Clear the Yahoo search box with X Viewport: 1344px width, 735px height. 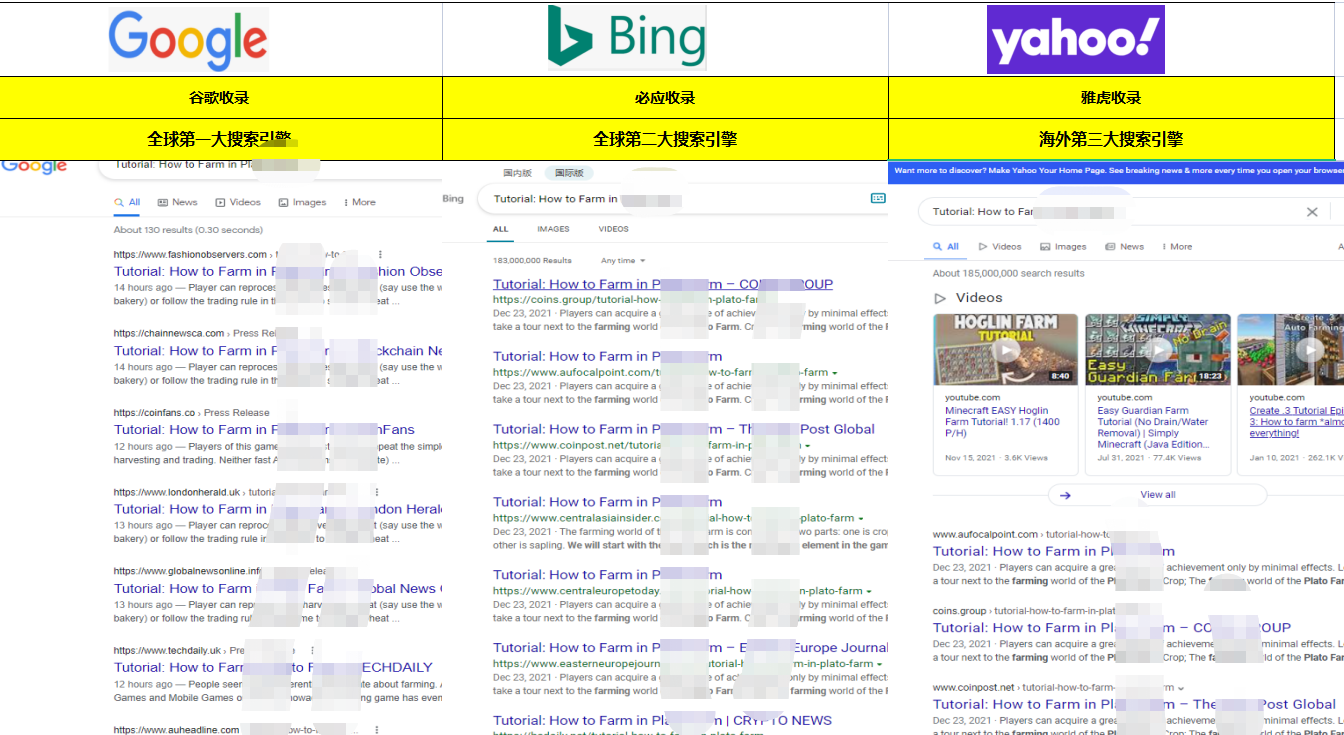pyautogui.click(x=1312, y=212)
